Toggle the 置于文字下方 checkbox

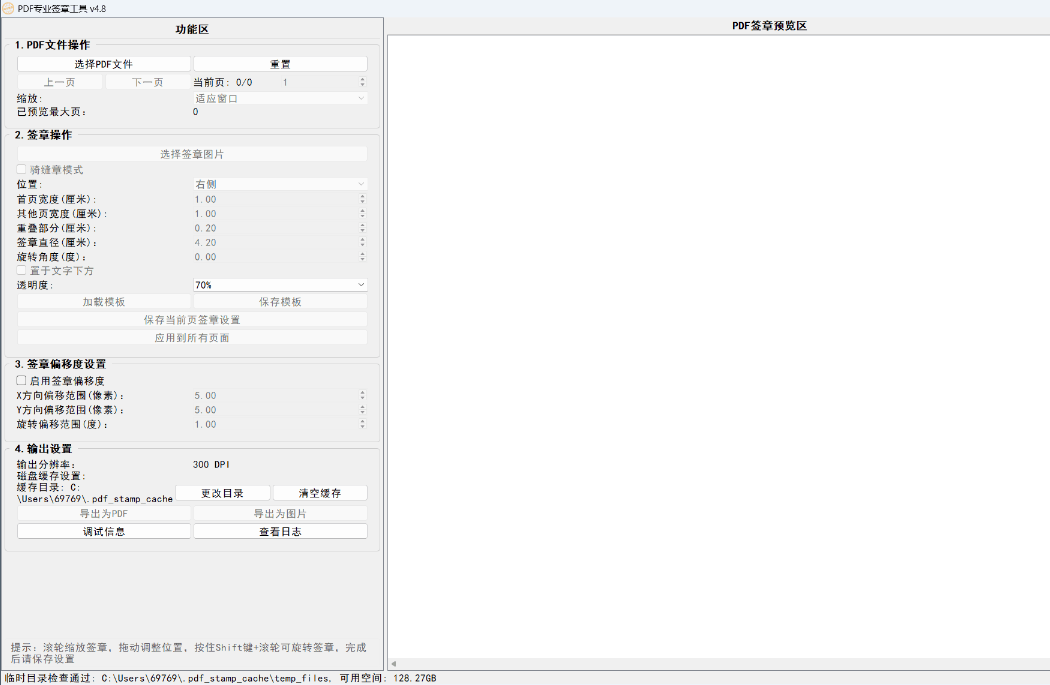click(x=22, y=271)
